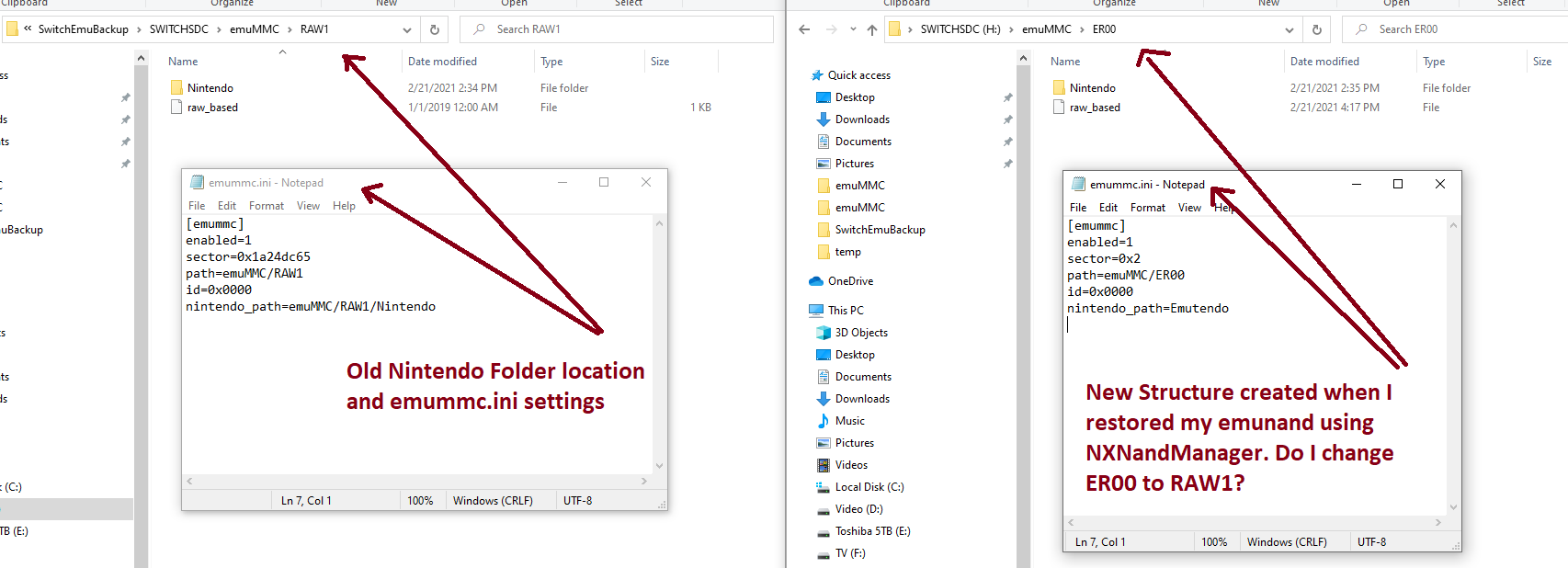Click sector=0x1a24dc65 line in left Notepad
This screenshot has height=568, width=1568.
coord(248,257)
